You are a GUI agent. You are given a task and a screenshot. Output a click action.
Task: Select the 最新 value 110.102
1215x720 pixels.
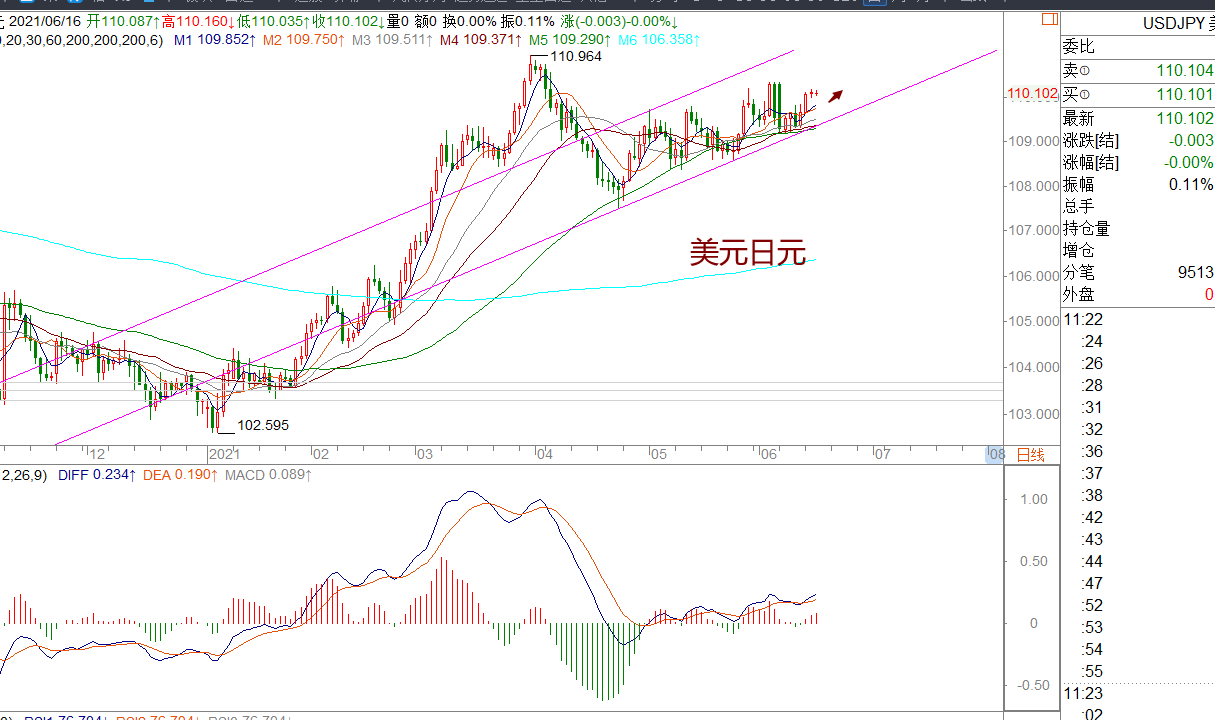pyautogui.click(x=1184, y=118)
